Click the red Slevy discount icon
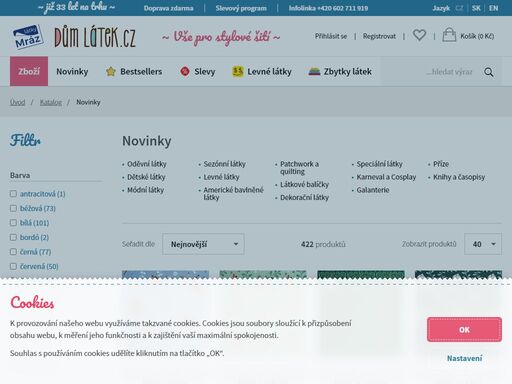This screenshot has width=512, height=384. tap(185, 71)
